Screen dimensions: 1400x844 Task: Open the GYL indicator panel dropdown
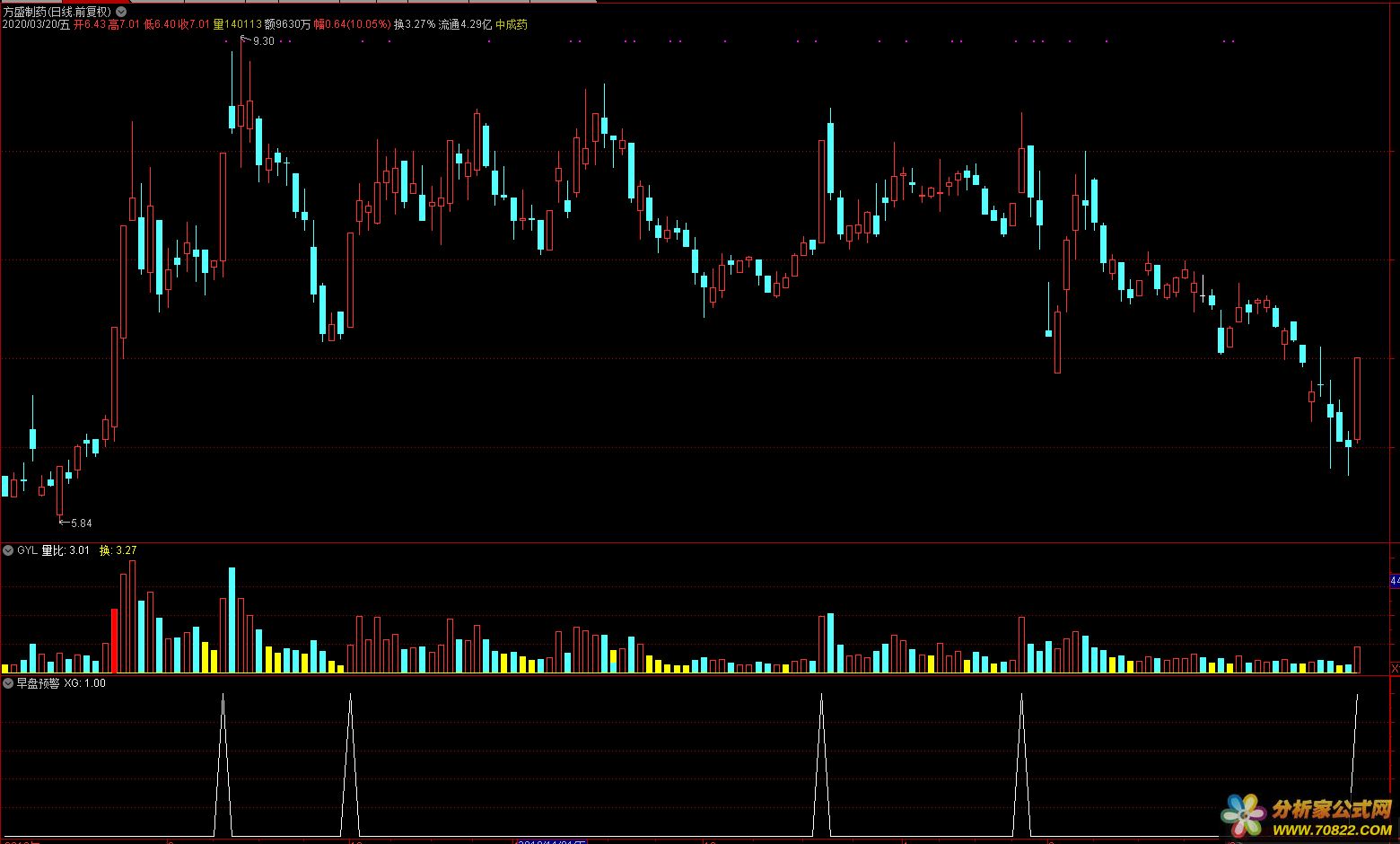tap(8, 550)
